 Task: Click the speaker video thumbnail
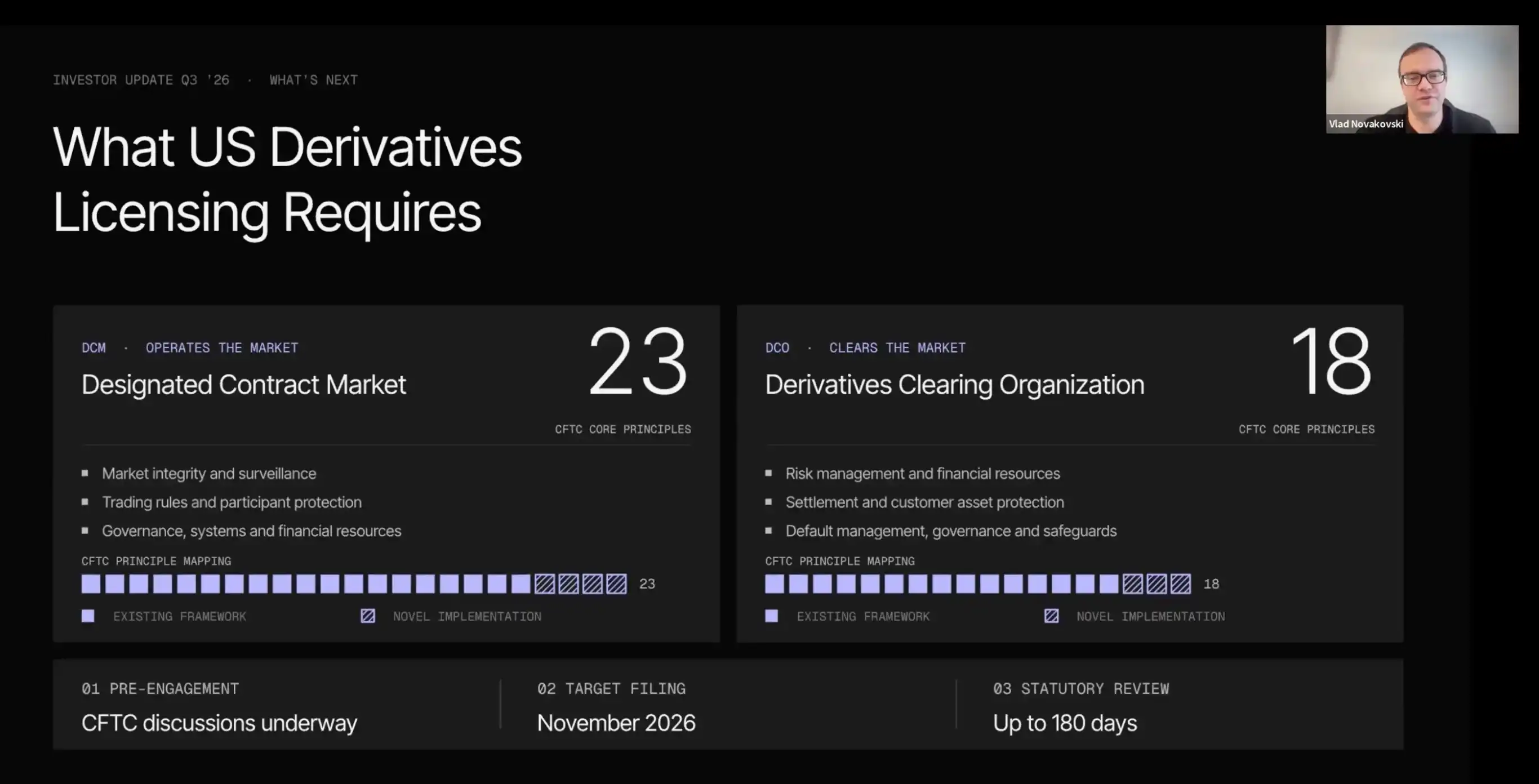1422,79
